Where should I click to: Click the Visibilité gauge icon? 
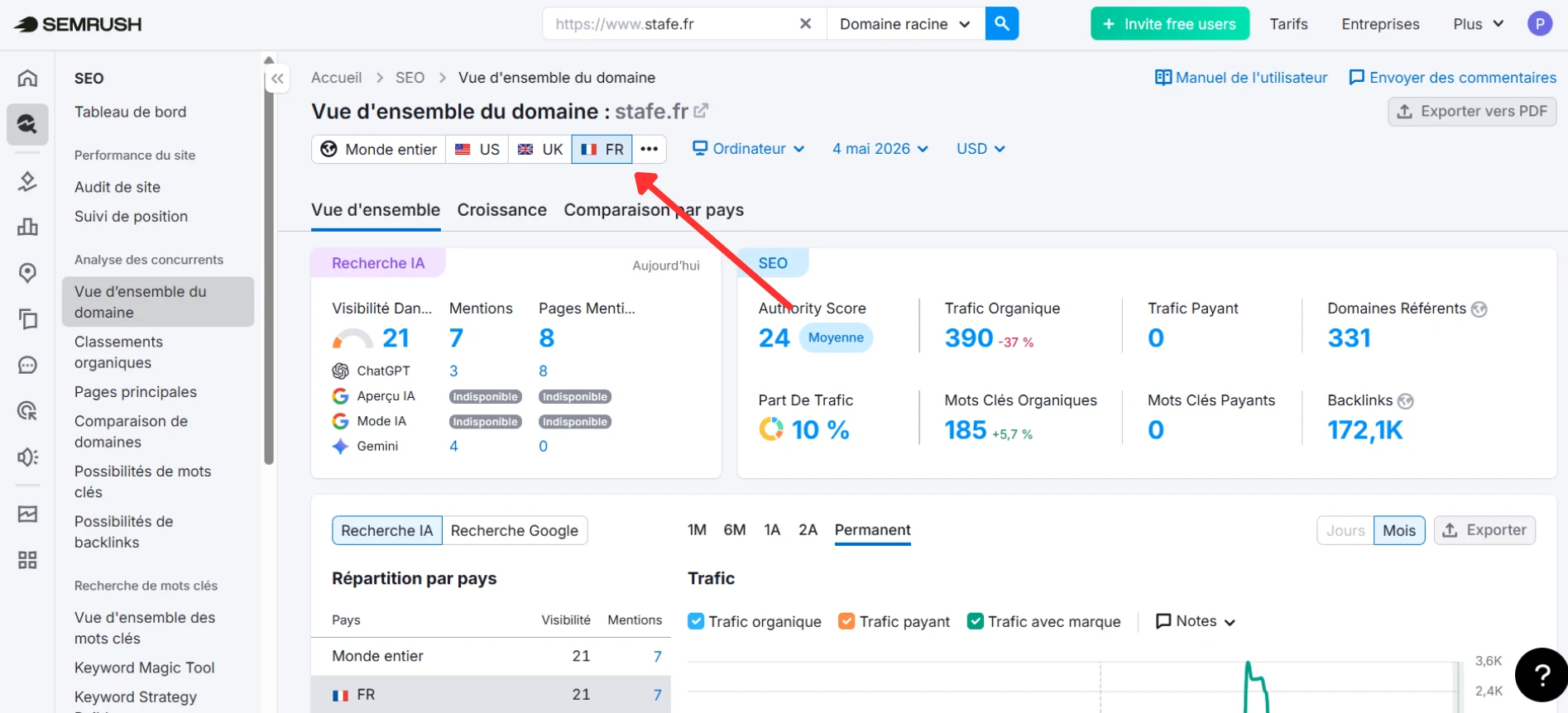tap(352, 338)
